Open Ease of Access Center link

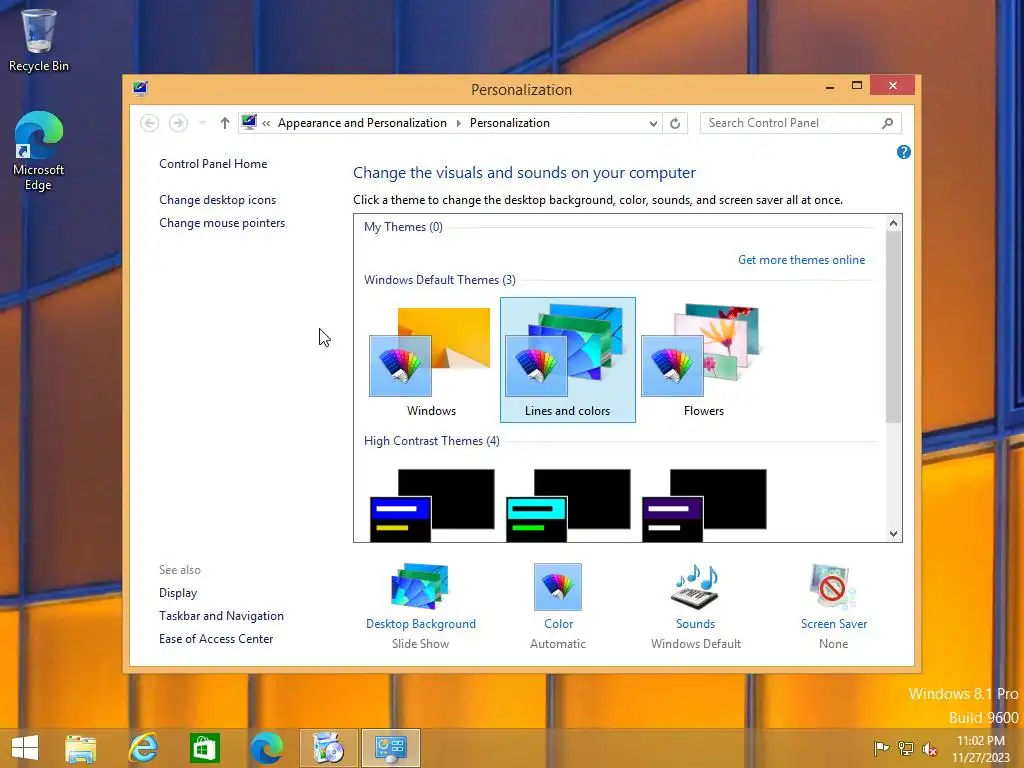pyautogui.click(x=216, y=639)
